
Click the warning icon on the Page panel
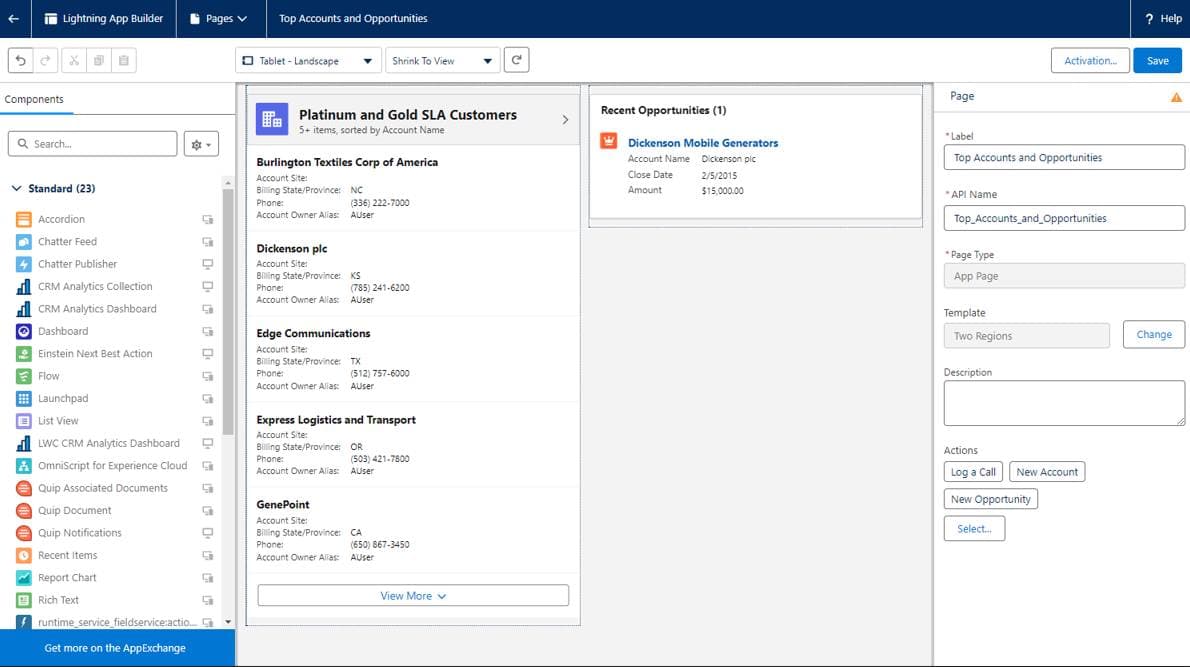click(1176, 96)
